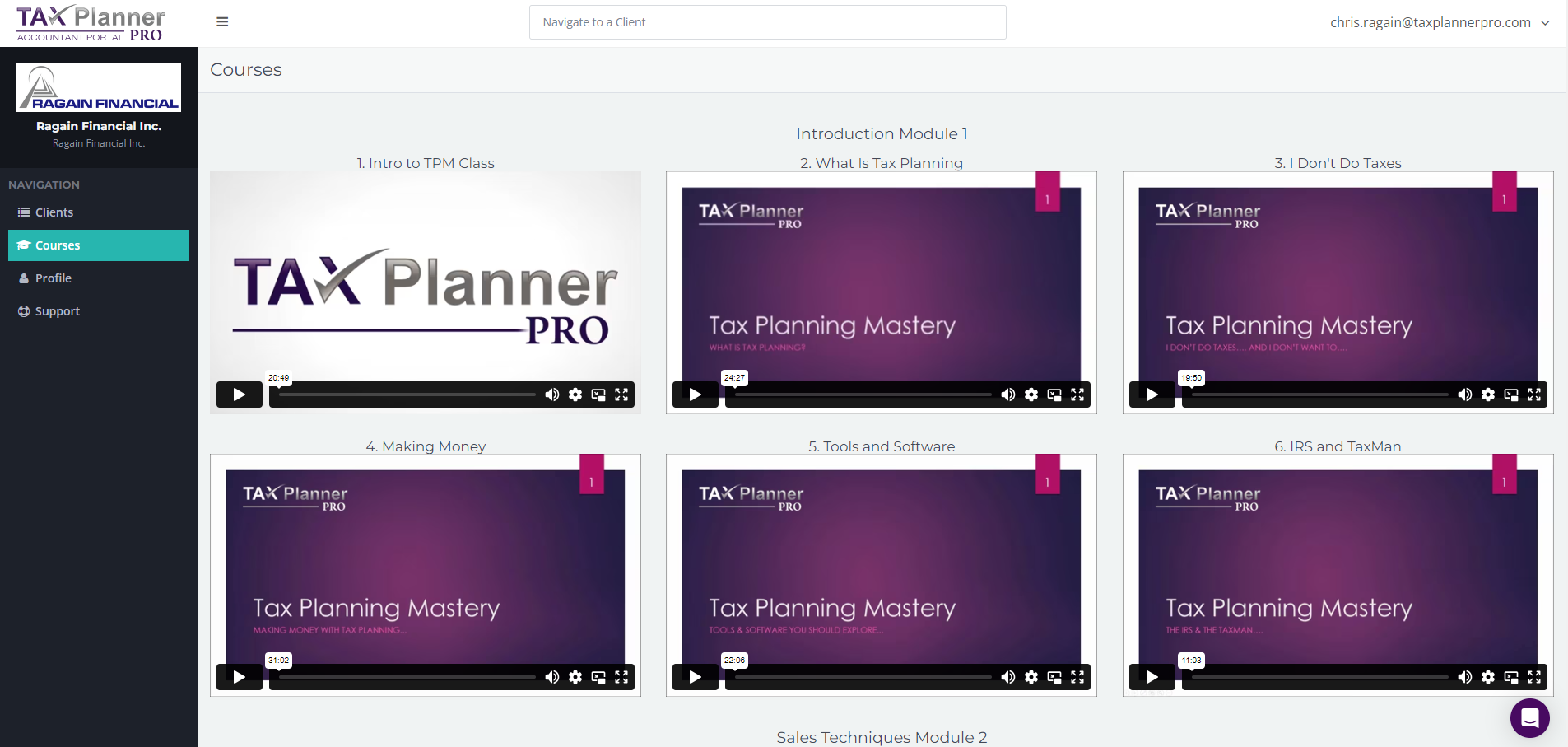The width and height of the screenshot is (1568, 747).
Task: Click the Courses page heading
Action: point(246,70)
